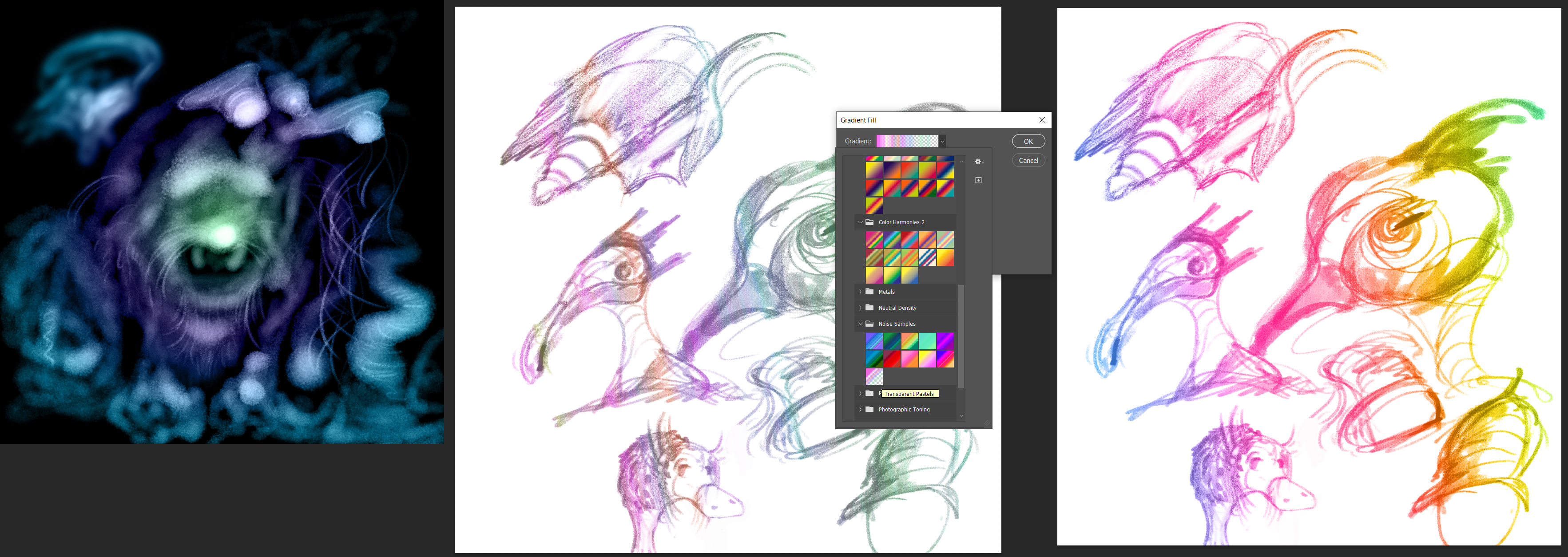
Task: Select the transparent pastel checkered noise gradient swatch
Action: coord(874,376)
